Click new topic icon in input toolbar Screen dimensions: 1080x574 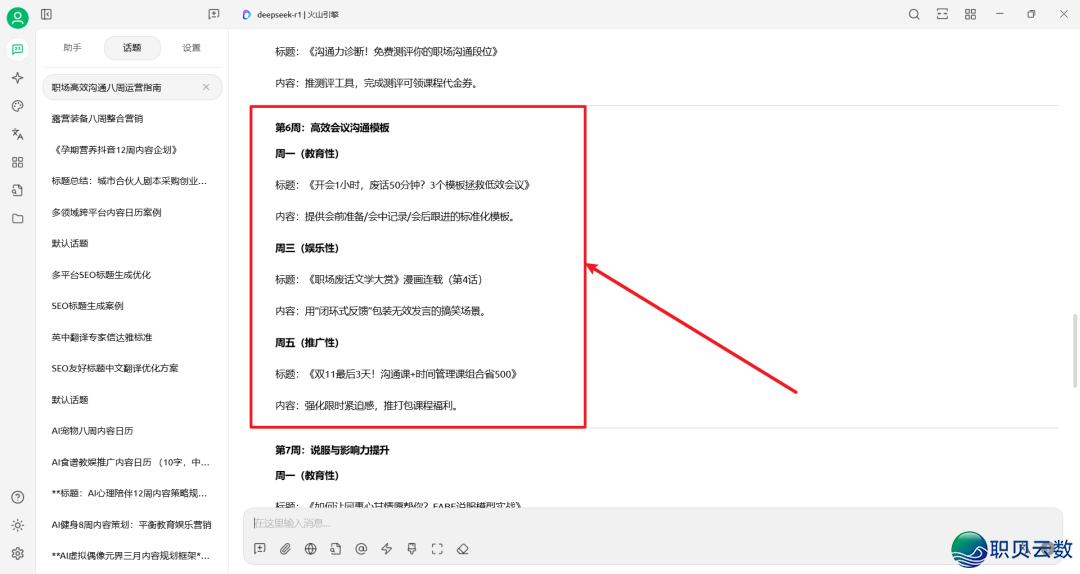coord(260,549)
